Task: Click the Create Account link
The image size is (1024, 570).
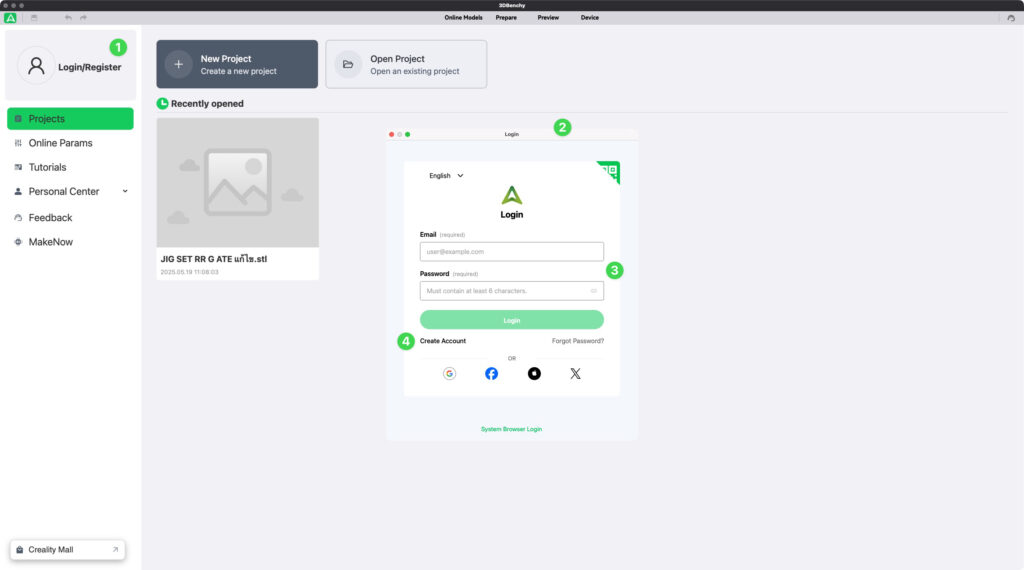Action: coord(443,341)
